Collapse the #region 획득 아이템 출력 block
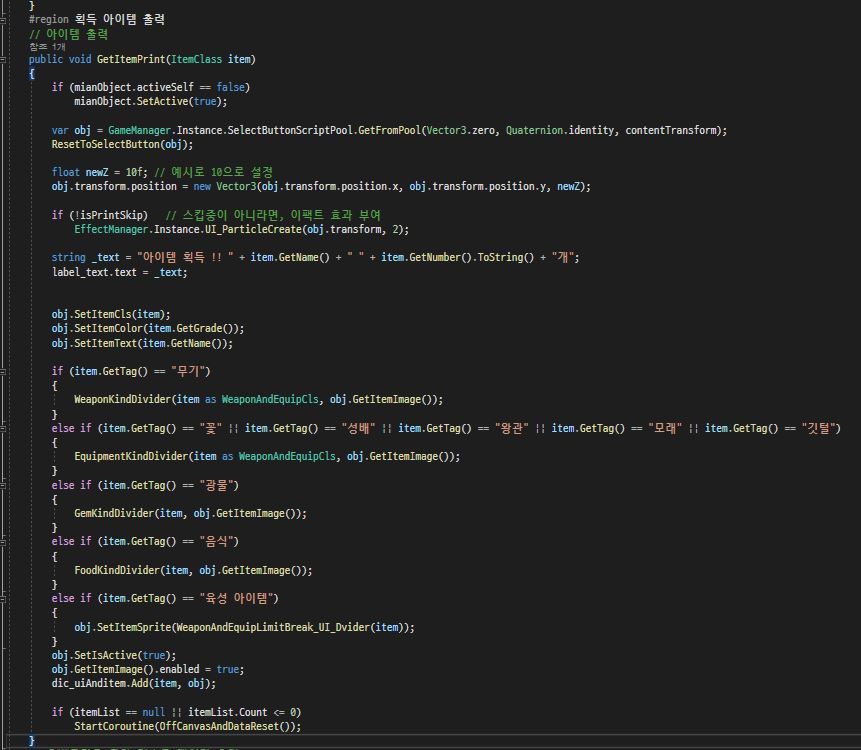 tap(3, 20)
